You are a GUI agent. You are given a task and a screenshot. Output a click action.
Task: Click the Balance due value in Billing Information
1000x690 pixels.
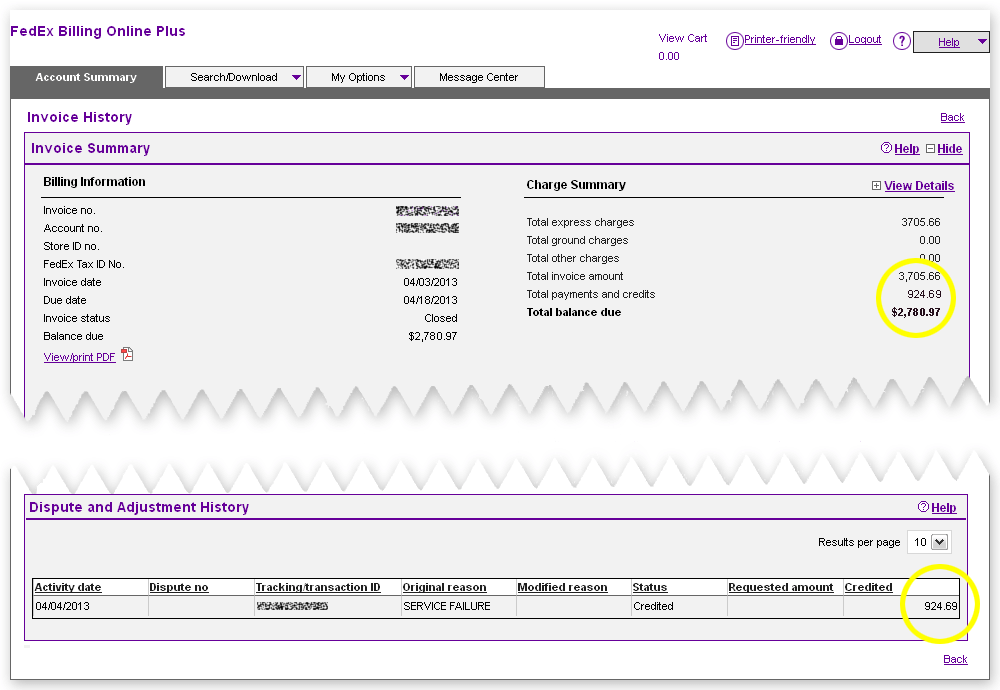[433, 337]
